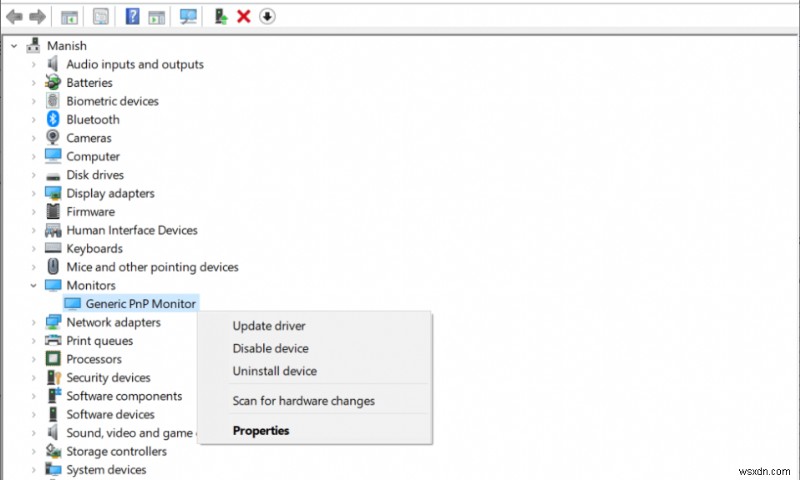Expand the Keyboards chevron

tap(34, 248)
